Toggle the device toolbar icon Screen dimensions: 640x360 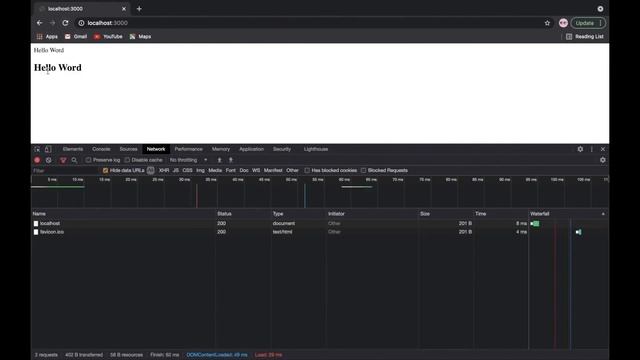48,149
